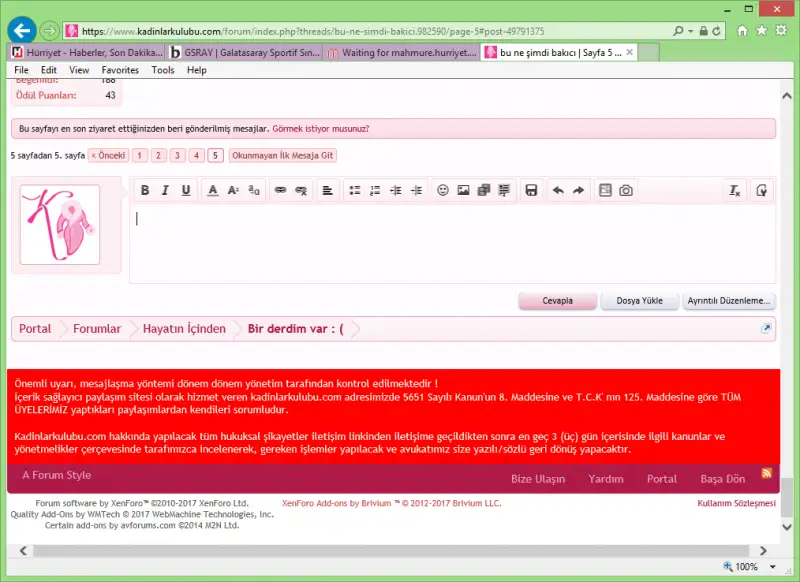Open the Favorites menu
This screenshot has height=582, width=800.
click(x=120, y=70)
